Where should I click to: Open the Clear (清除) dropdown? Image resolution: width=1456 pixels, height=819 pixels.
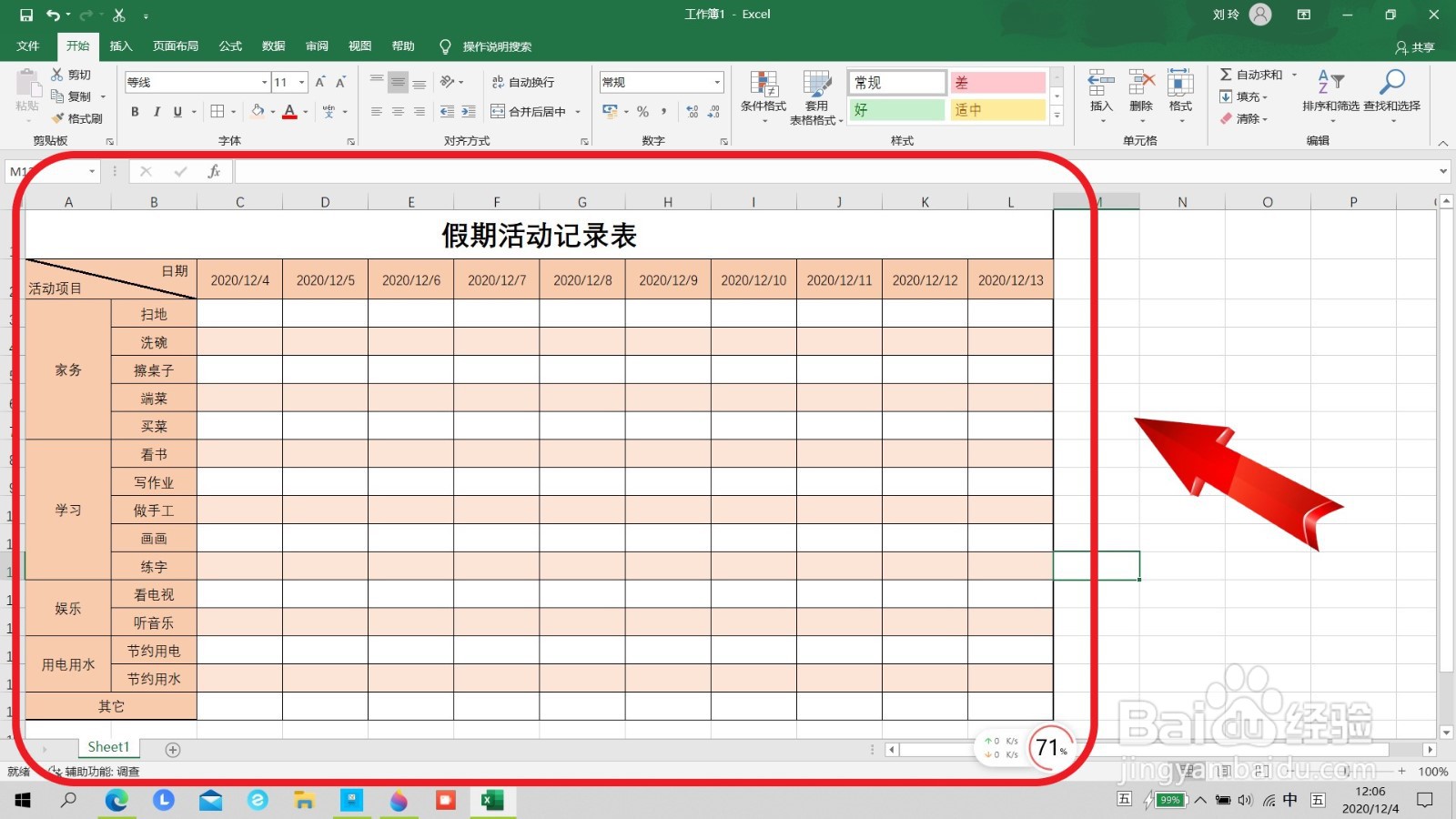pyautogui.click(x=1244, y=118)
